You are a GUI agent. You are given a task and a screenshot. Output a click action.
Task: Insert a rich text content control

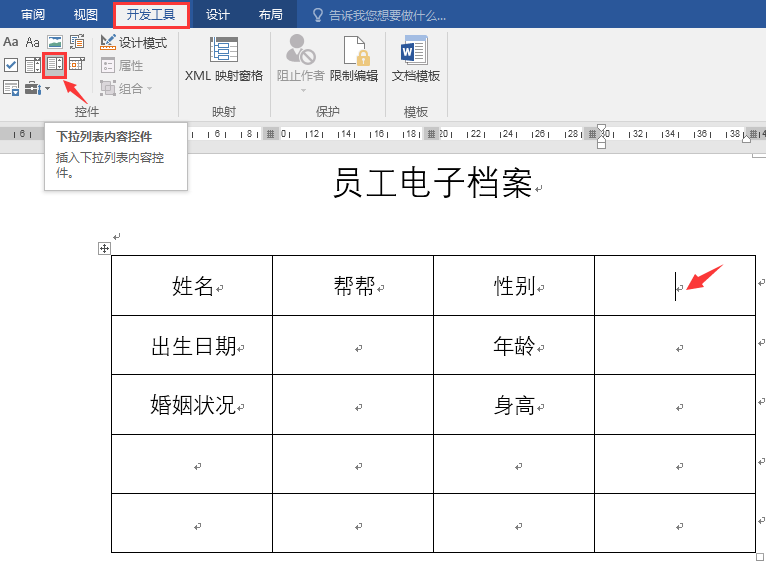[11, 42]
